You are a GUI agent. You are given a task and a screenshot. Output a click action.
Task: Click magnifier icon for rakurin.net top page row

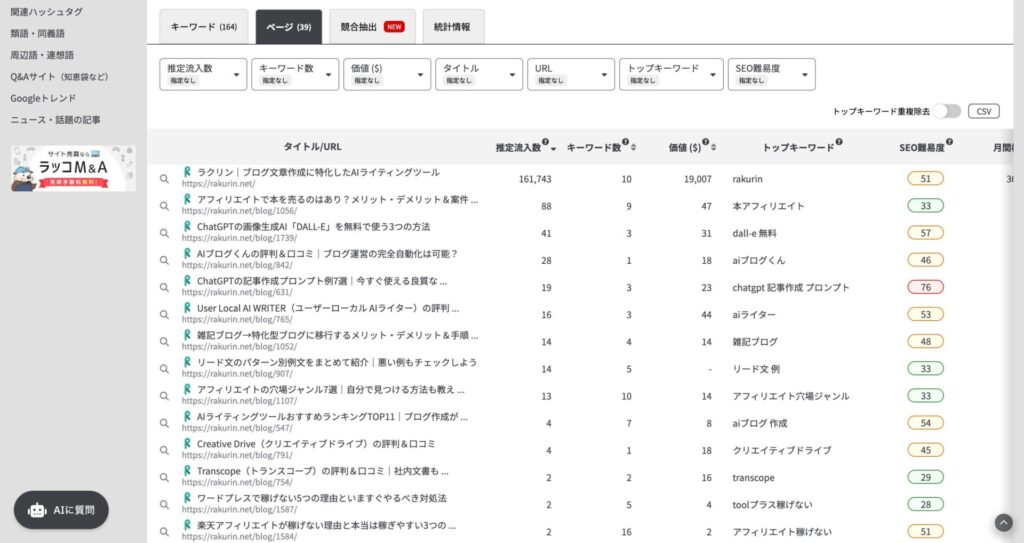pos(164,178)
